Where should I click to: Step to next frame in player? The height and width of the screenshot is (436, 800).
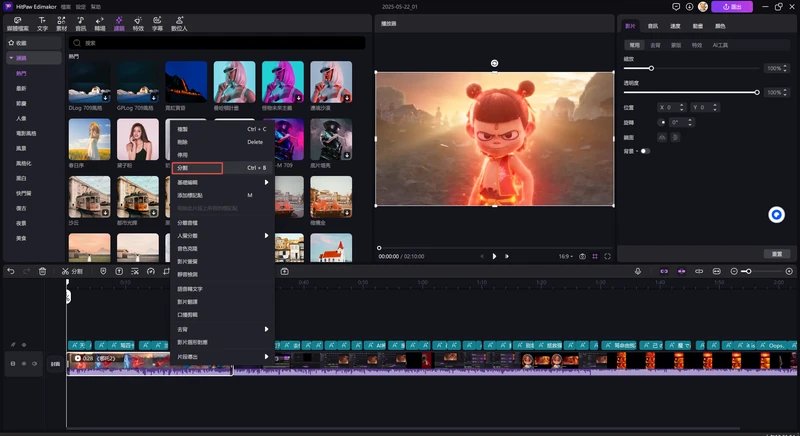coord(507,257)
